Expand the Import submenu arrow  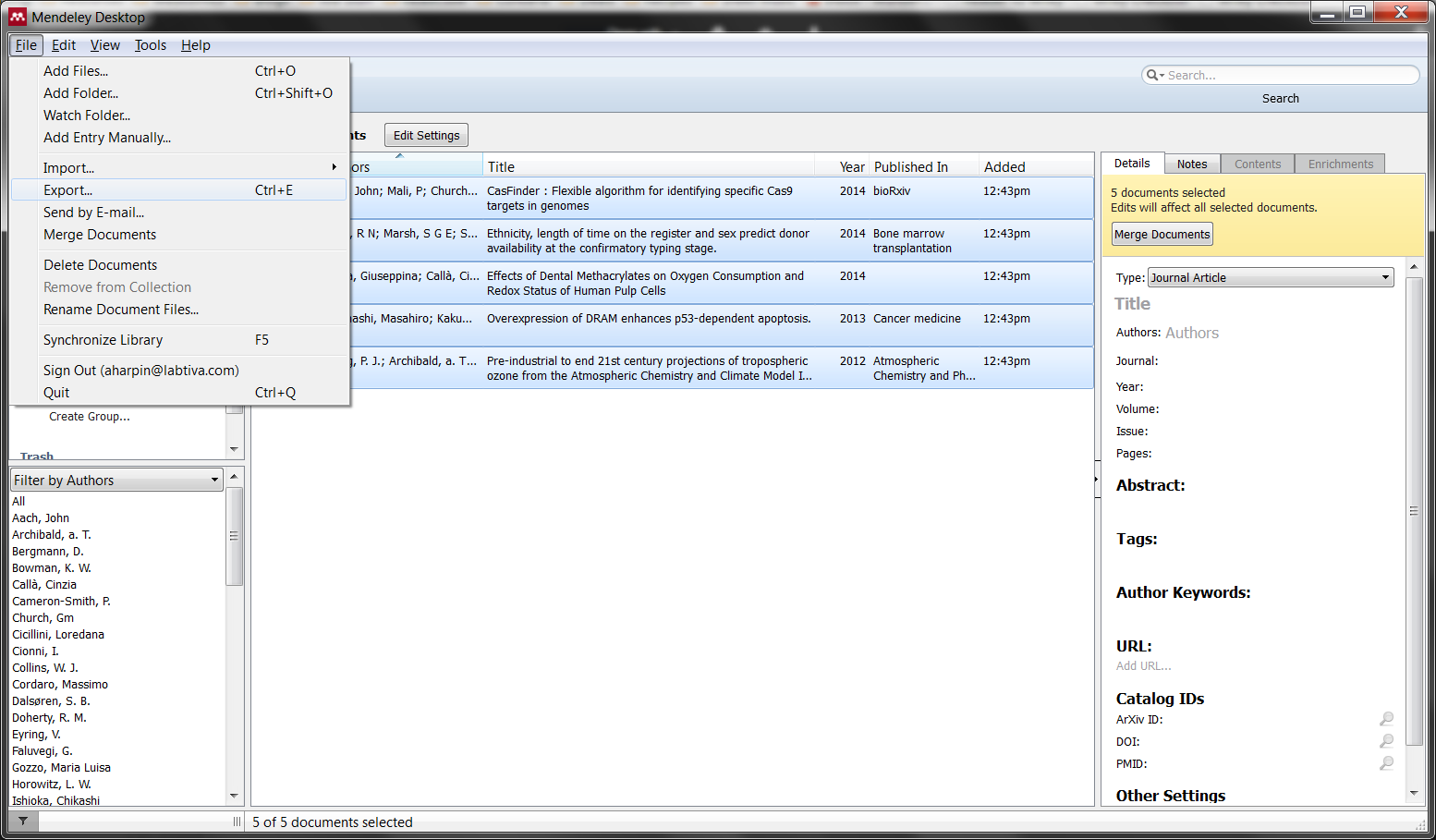click(x=335, y=167)
